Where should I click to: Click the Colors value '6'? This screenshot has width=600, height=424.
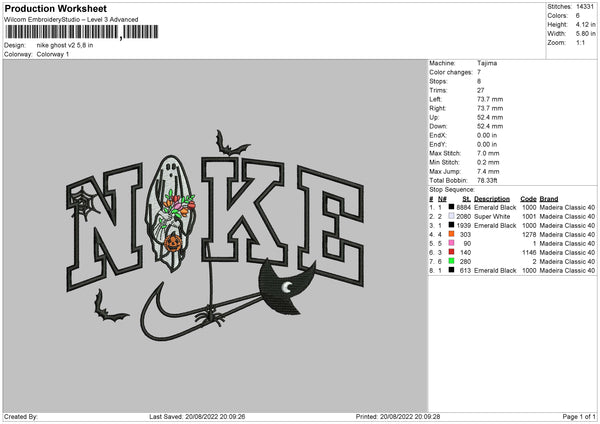point(578,16)
